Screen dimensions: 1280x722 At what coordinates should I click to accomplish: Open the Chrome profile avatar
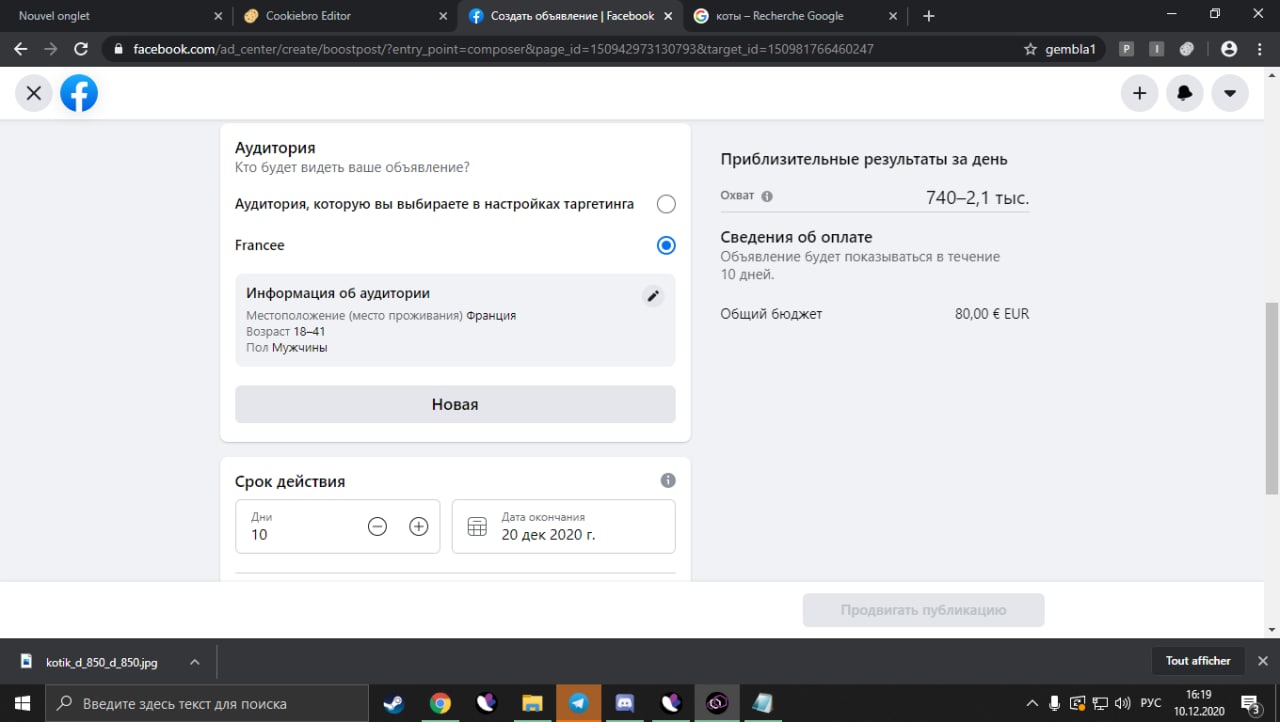click(1229, 48)
